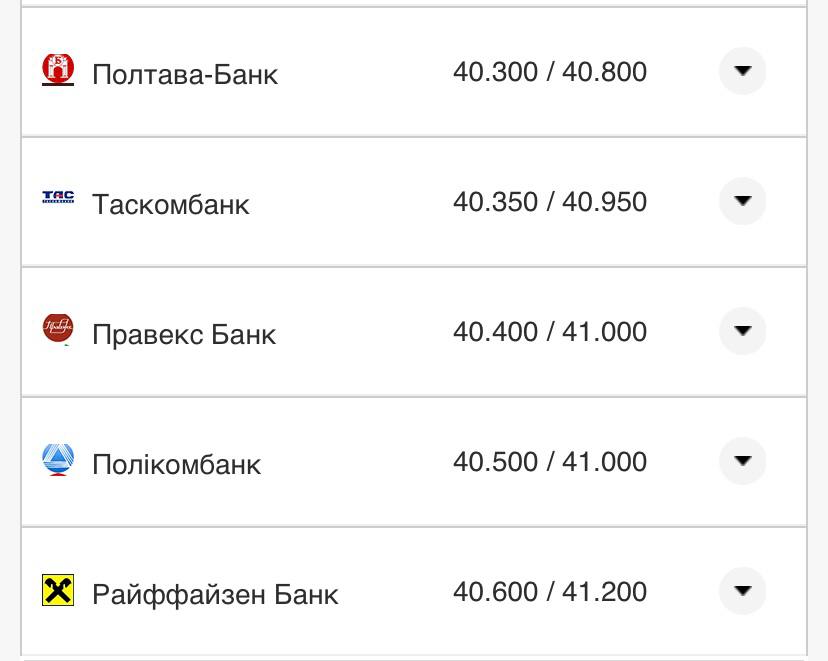Open the Райффайзен Банк expander arrow
The width and height of the screenshot is (828, 661).
(742, 591)
